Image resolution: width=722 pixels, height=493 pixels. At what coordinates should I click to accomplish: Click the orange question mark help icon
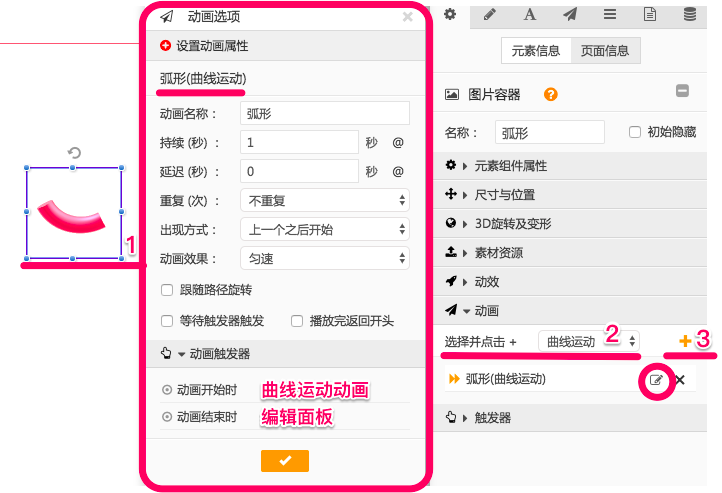click(x=550, y=94)
